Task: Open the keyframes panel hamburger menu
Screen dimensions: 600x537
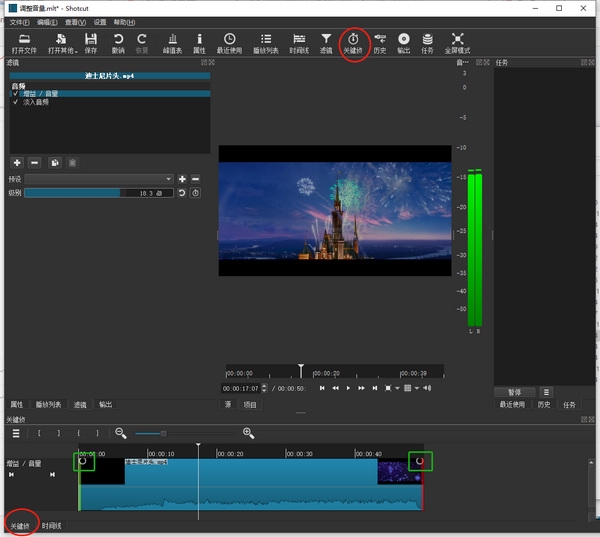Action: click(16, 433)
